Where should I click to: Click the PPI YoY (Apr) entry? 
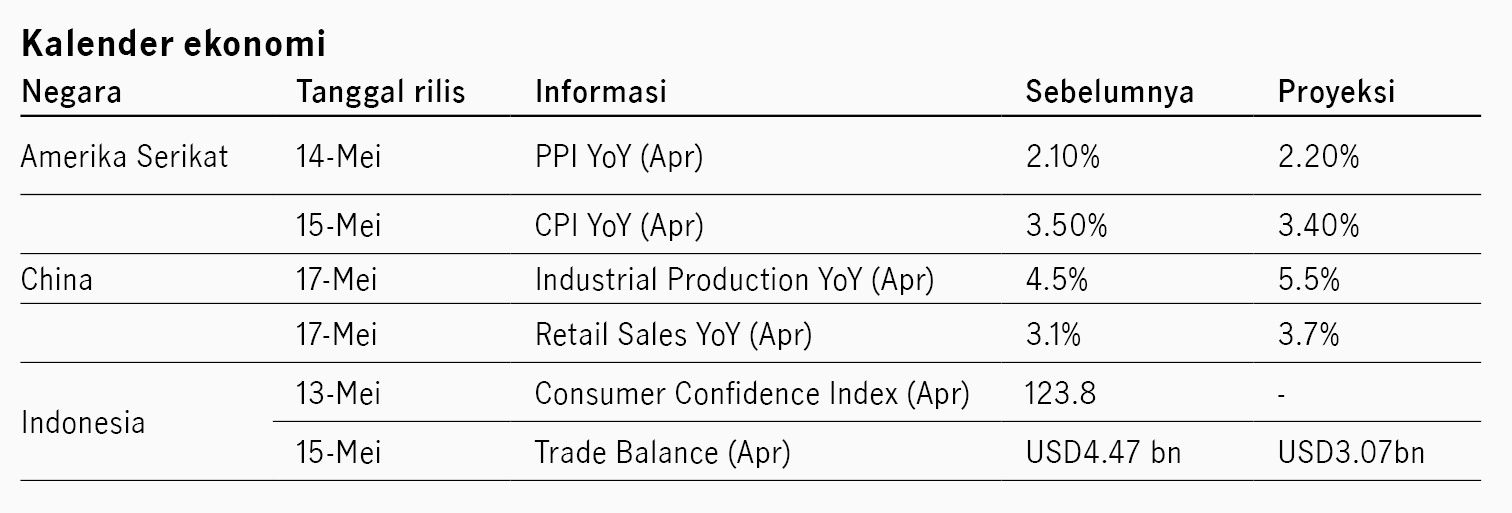point(618,157)
